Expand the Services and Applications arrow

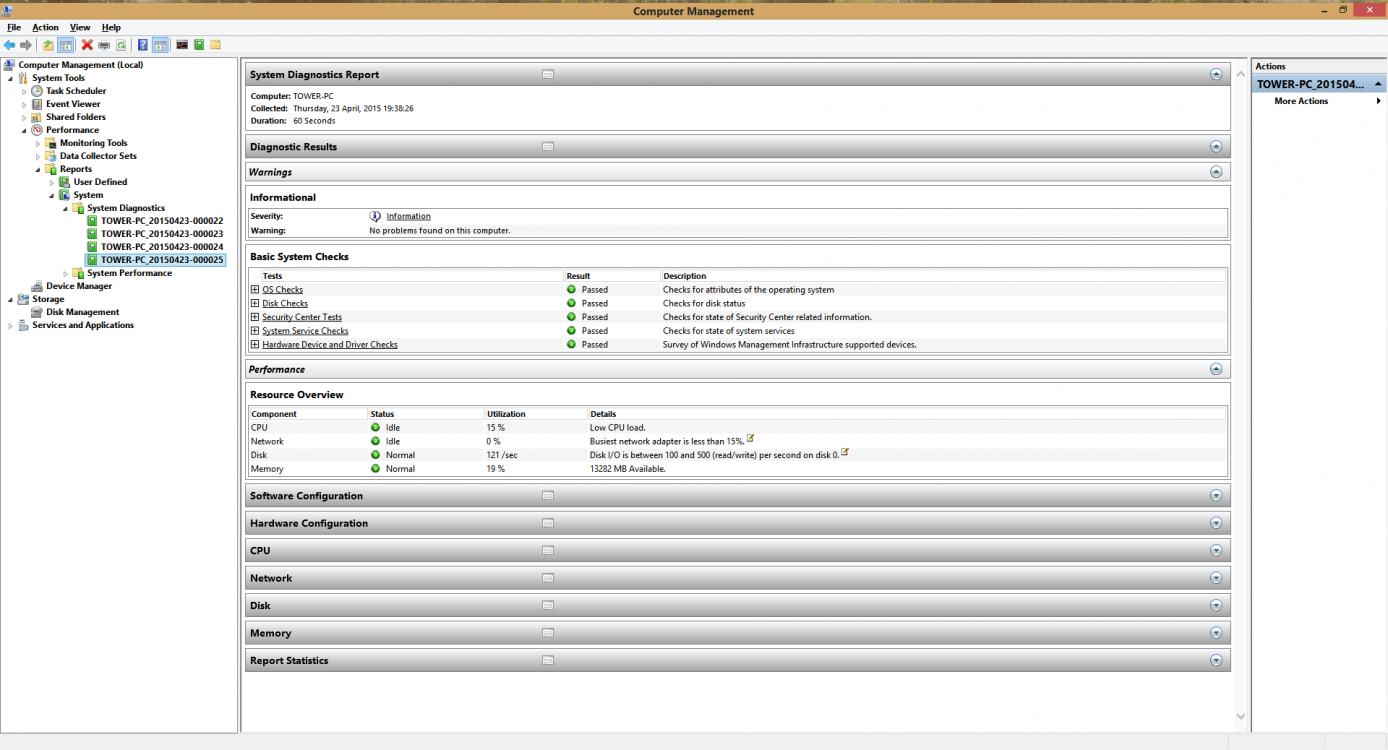click(x=10, y=325)
